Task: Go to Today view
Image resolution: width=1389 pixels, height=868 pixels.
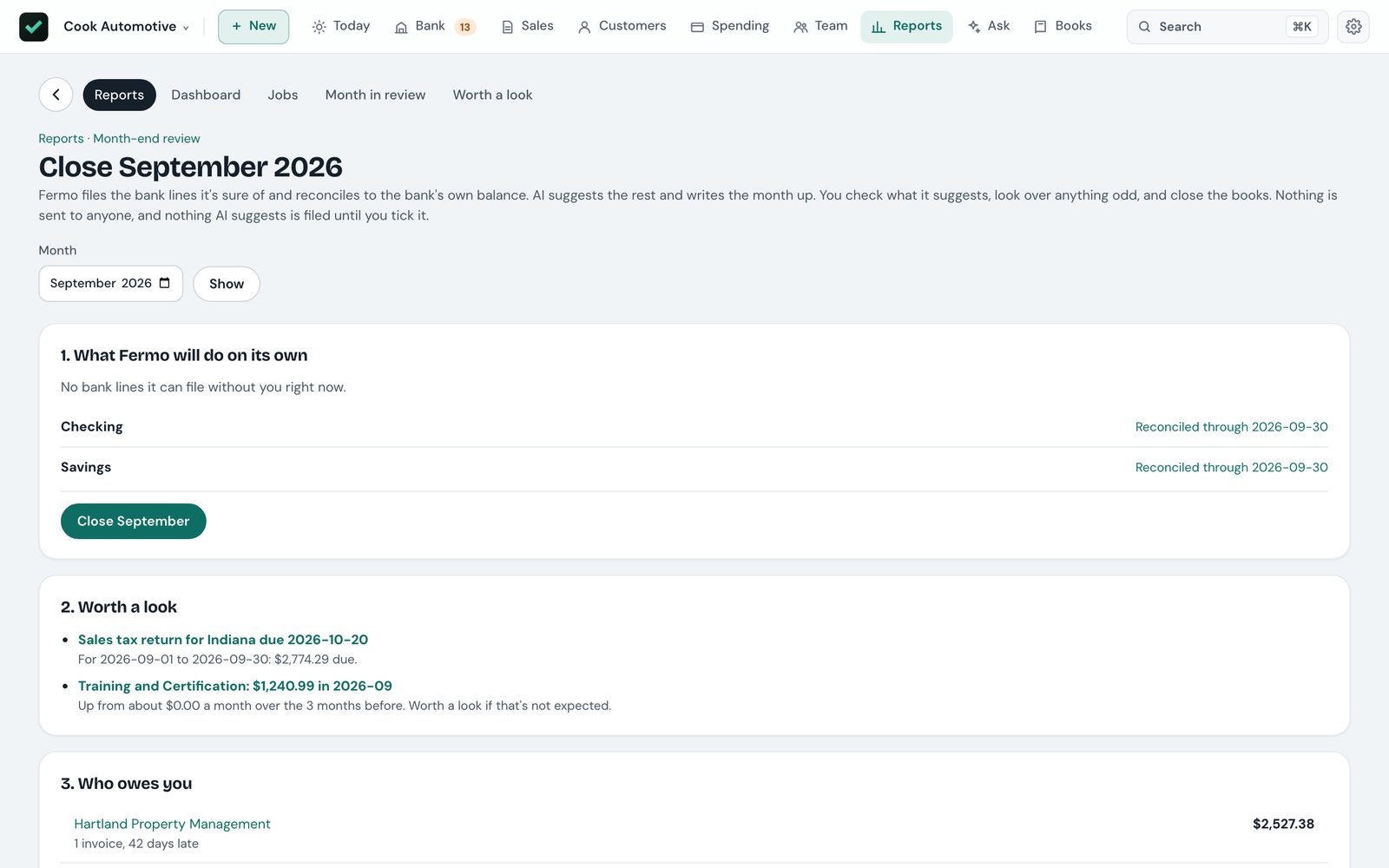Action: [x=341, y=27]
